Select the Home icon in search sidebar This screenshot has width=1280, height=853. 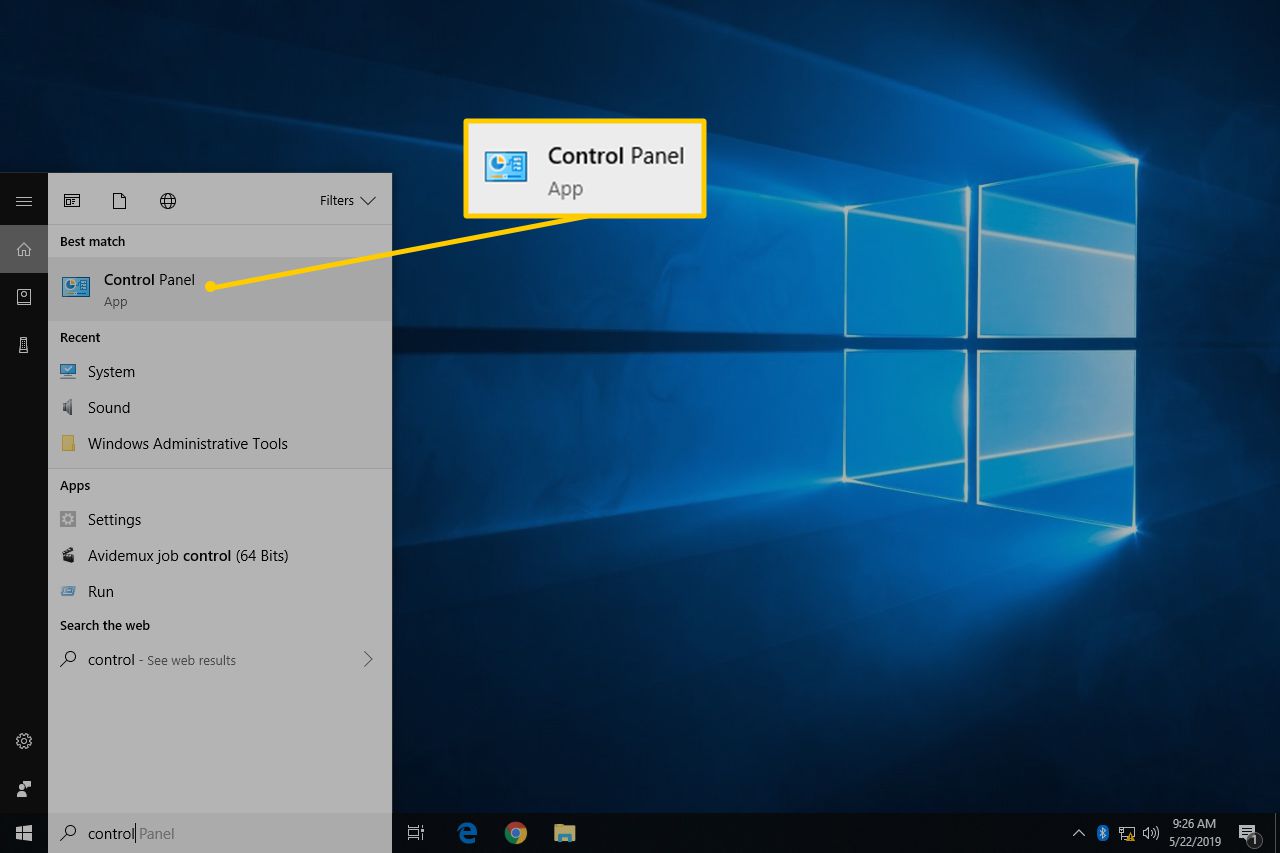pos(24,249)
